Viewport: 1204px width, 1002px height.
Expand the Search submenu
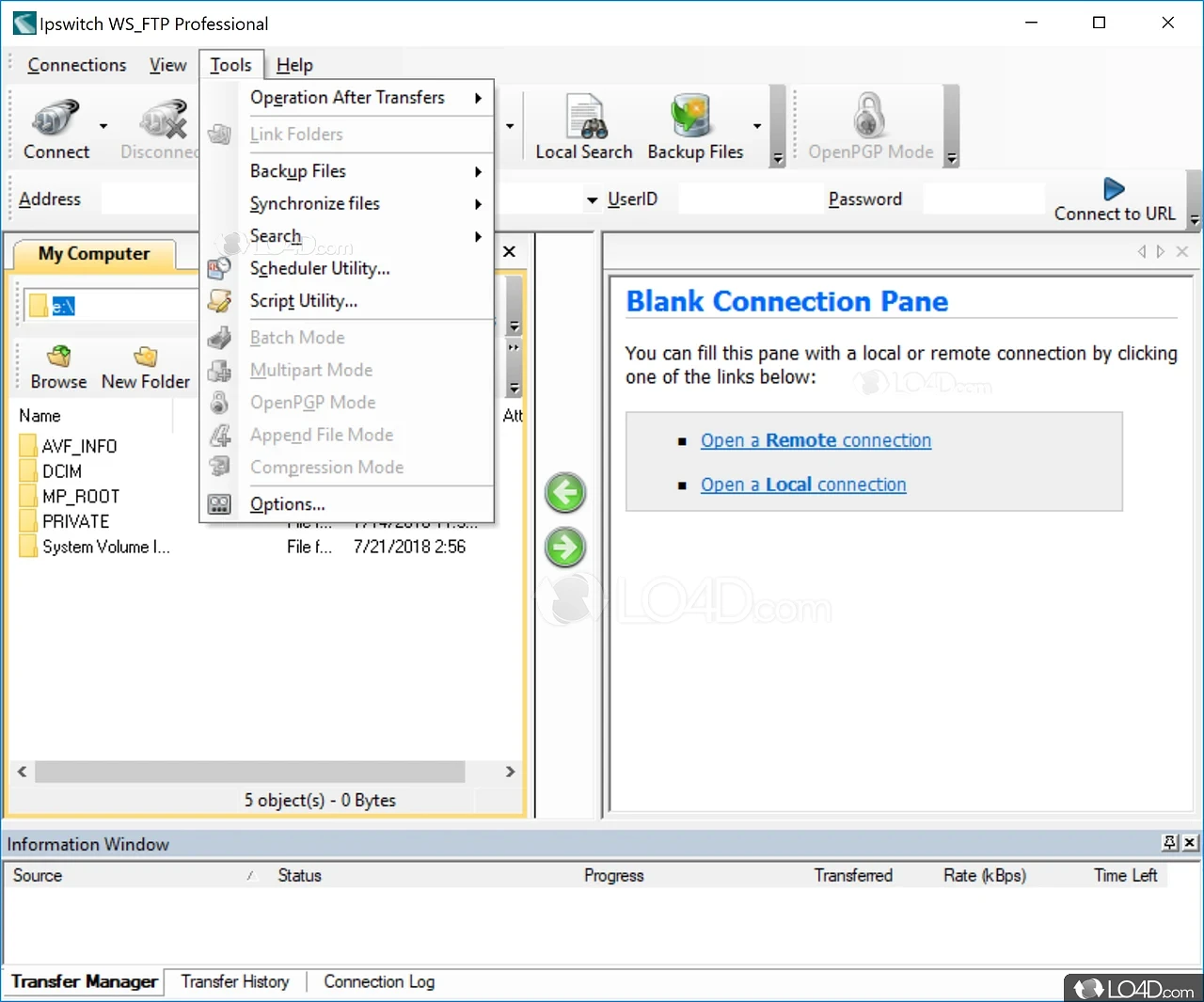[x=478, y=237]
